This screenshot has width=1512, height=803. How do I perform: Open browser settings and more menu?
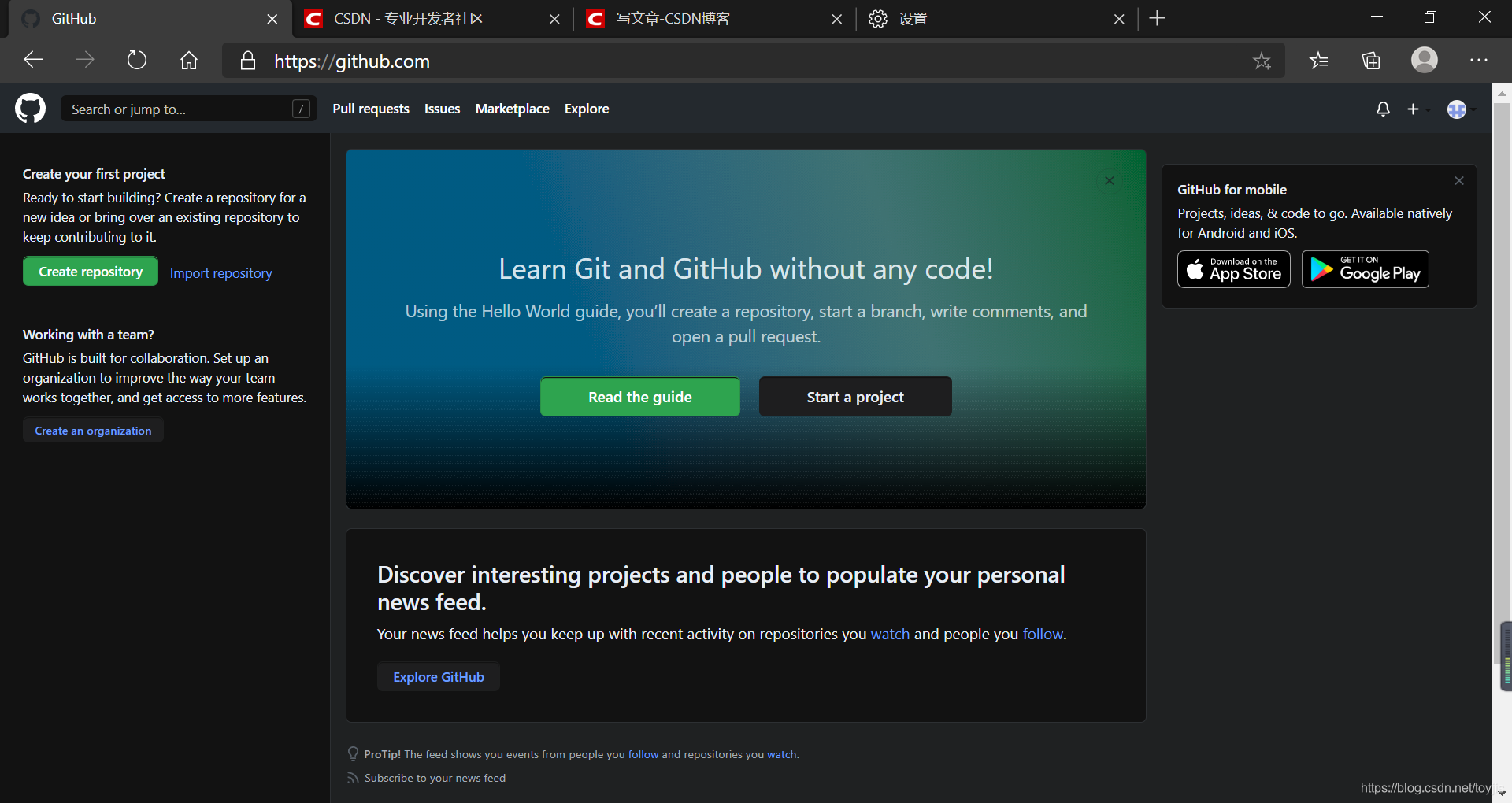1479,60
